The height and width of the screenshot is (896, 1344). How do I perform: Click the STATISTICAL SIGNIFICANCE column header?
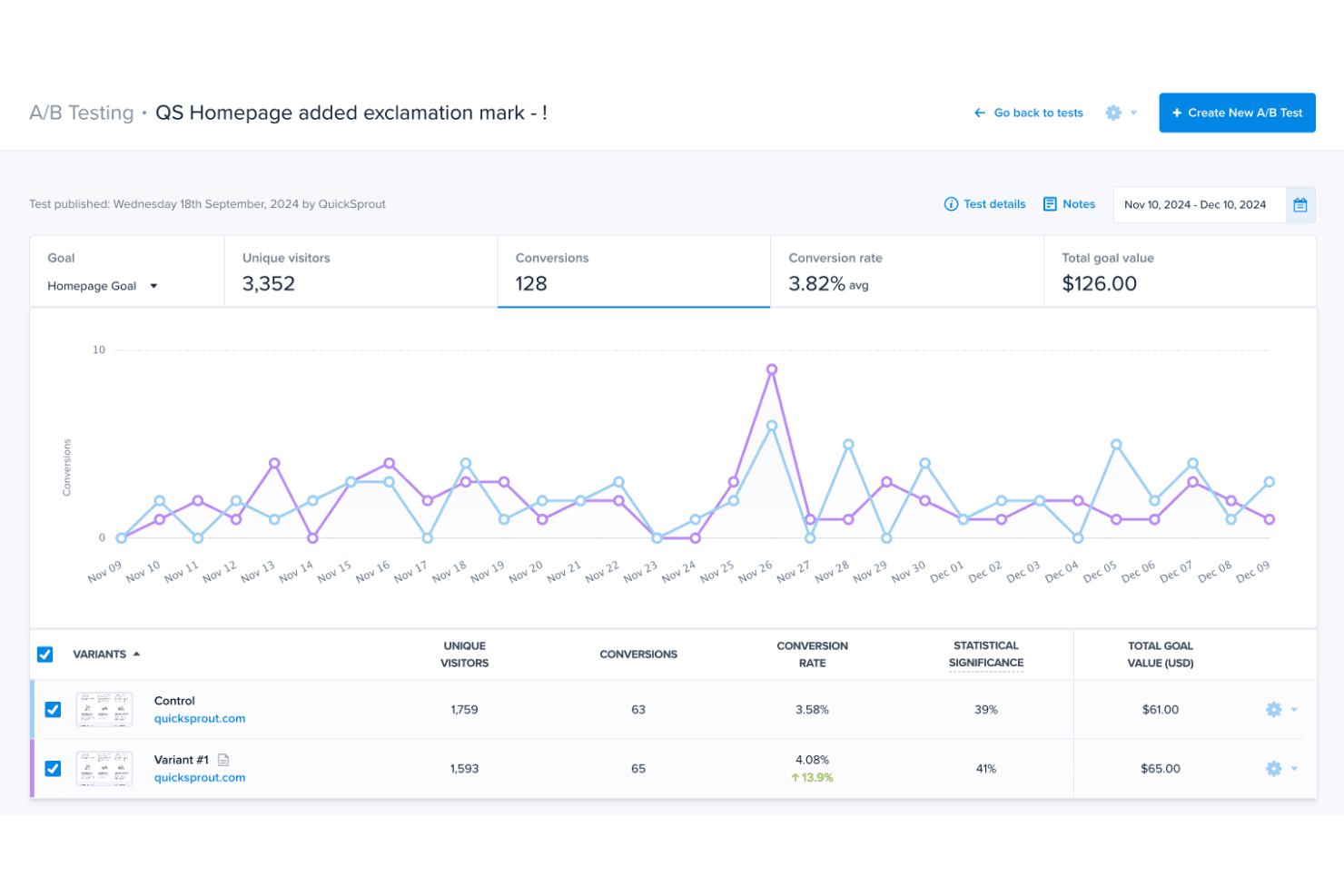986,654
